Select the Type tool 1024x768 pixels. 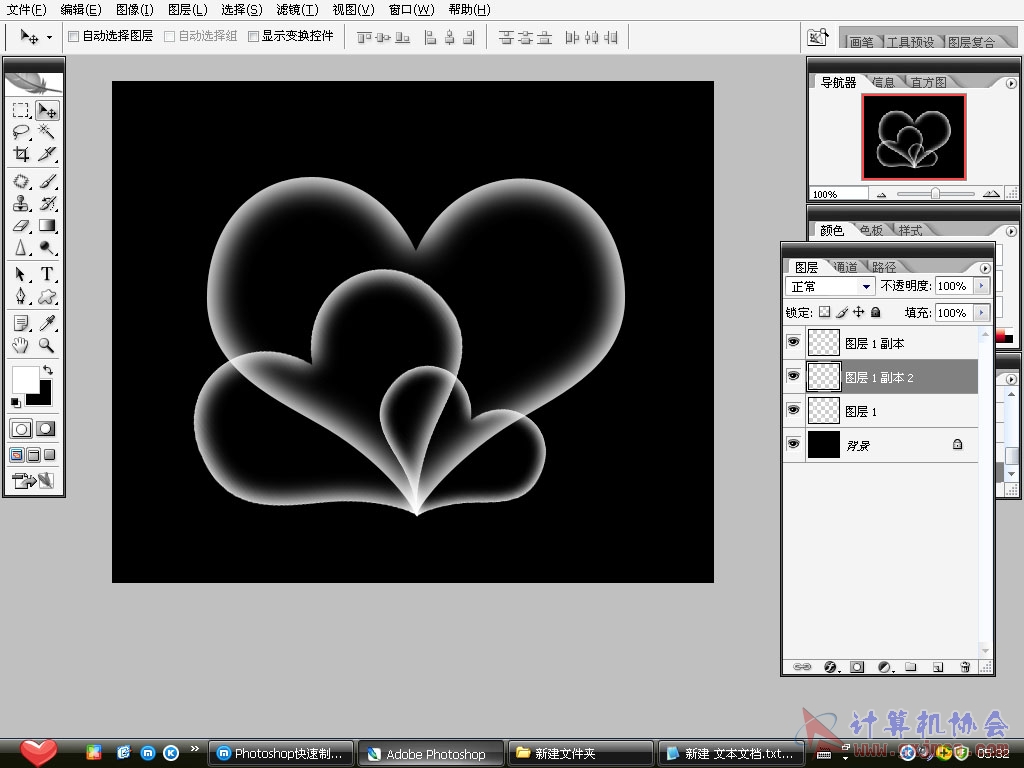46,274
